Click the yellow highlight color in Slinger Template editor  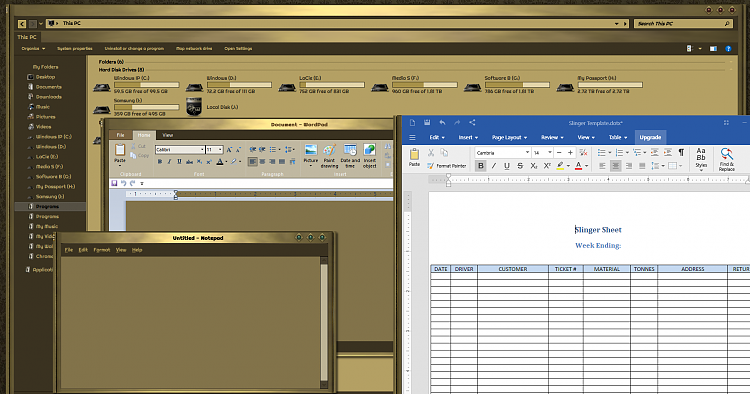pyautogui.click(x=560, y=166)
